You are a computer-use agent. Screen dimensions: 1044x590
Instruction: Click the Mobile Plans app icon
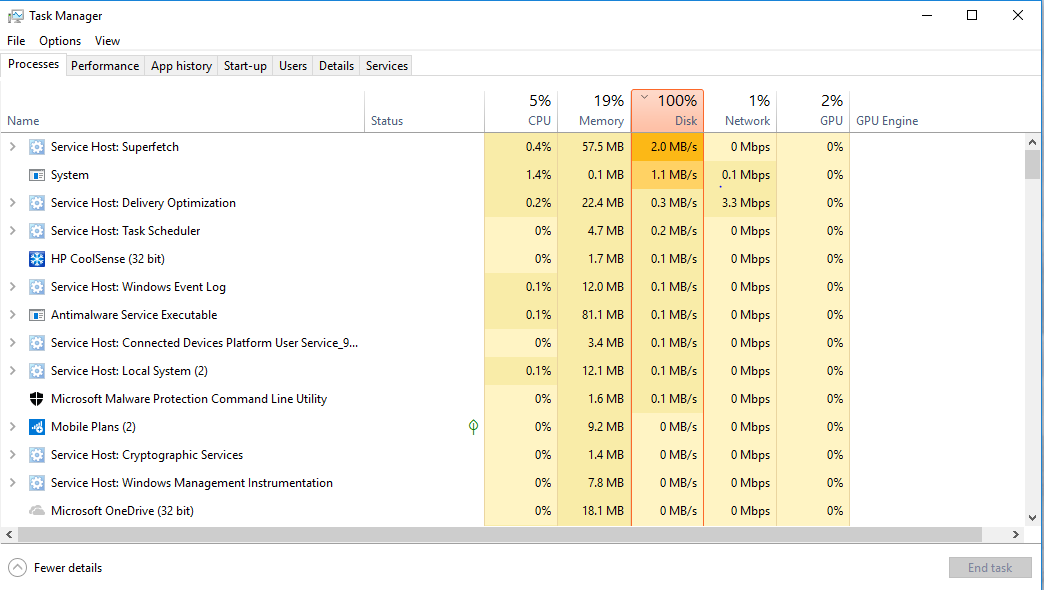37,427
